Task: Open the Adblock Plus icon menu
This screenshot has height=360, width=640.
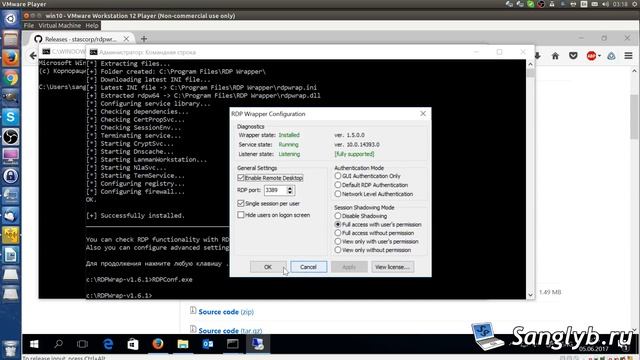Action: point(593,56)
